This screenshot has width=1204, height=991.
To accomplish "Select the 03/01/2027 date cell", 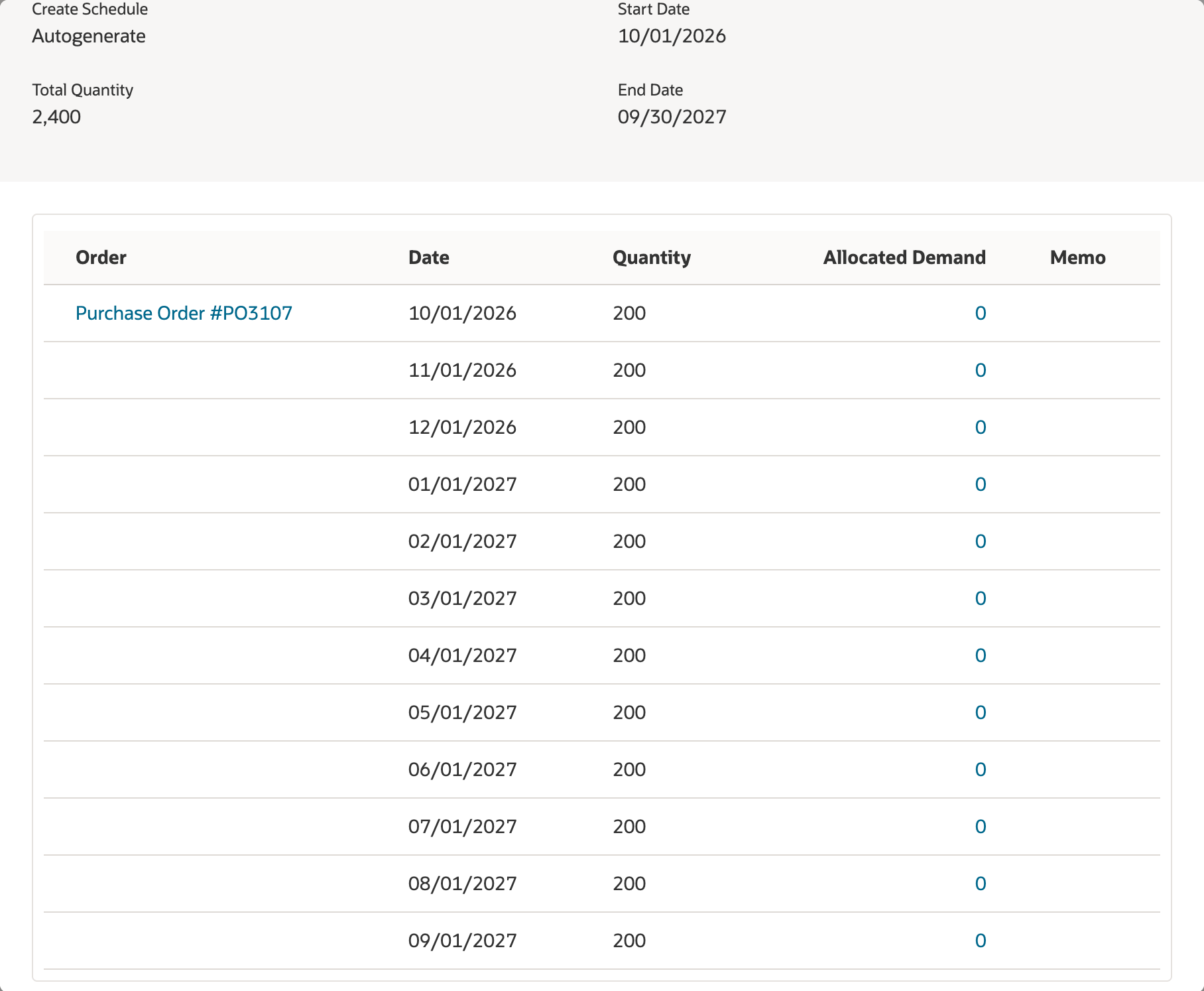I will (x=462, y=598).
